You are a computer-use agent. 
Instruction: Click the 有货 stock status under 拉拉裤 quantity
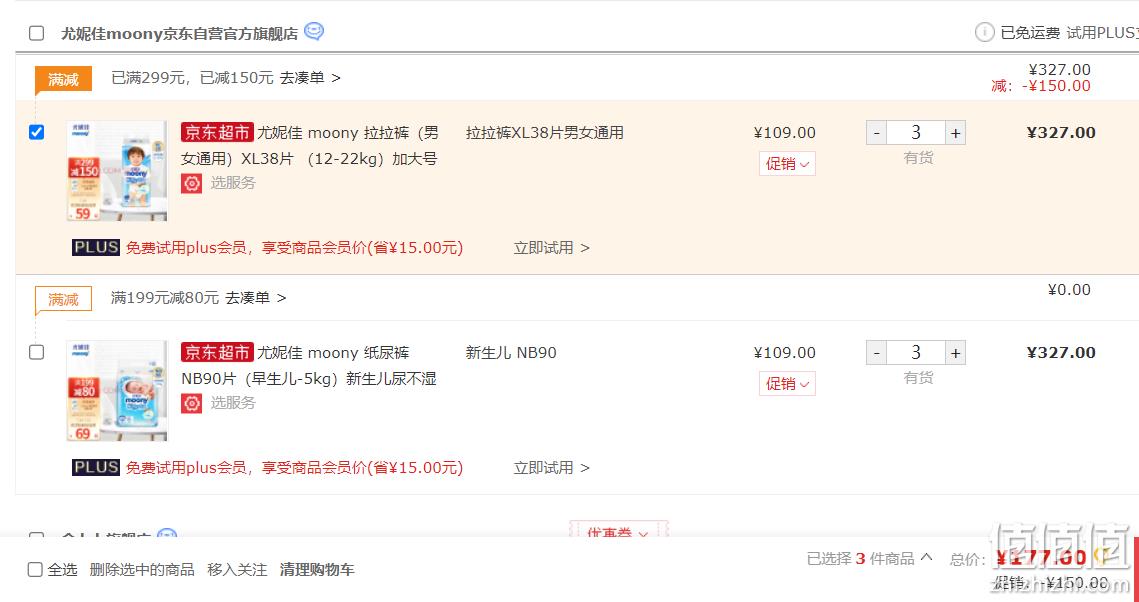[918, 158]
